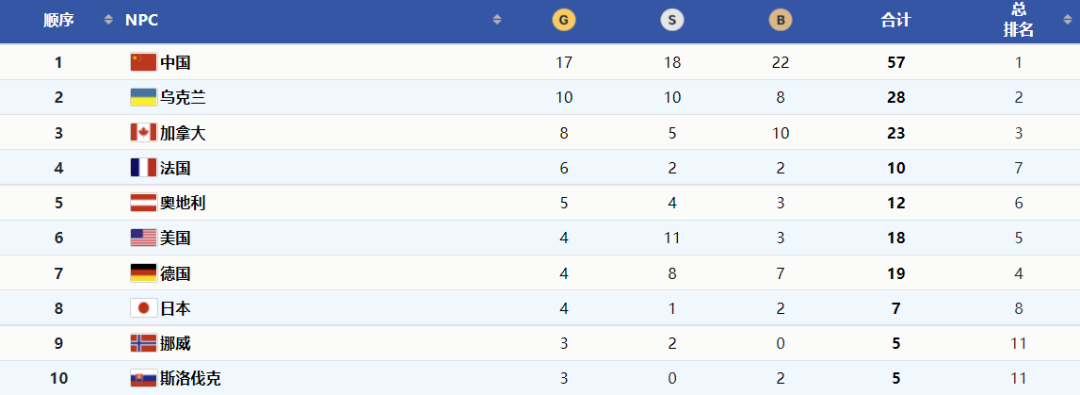Open the 中国 country link

175,63
